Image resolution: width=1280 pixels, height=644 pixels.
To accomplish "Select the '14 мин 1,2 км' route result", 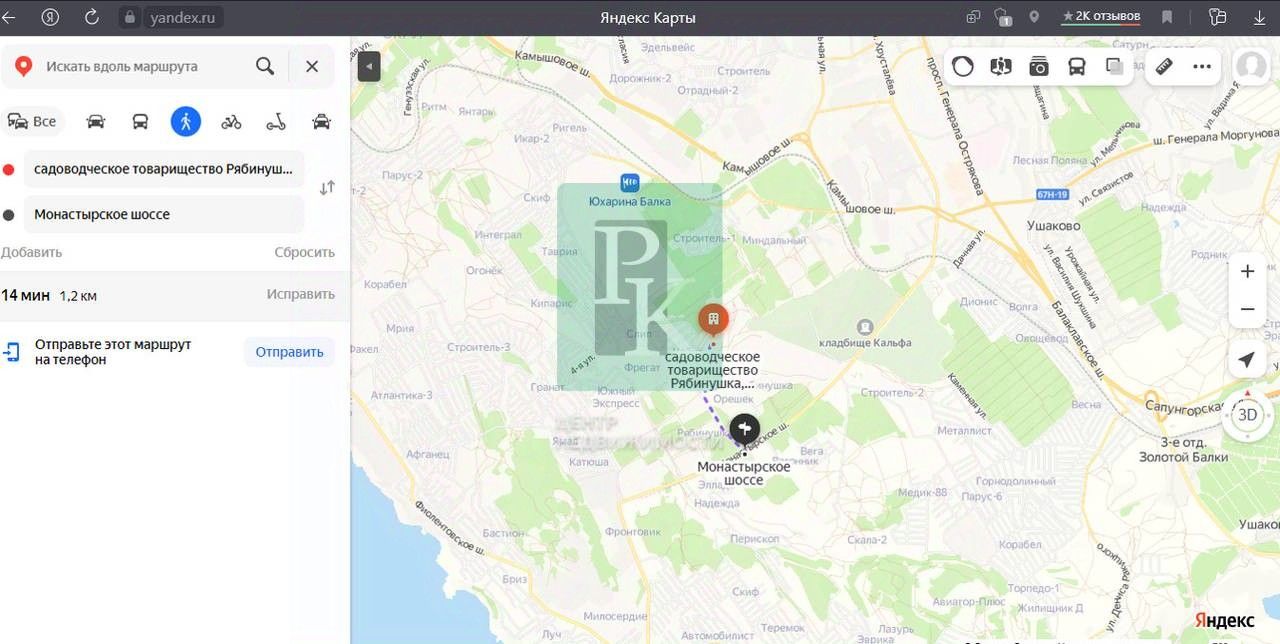I will [x=175, y=295].
